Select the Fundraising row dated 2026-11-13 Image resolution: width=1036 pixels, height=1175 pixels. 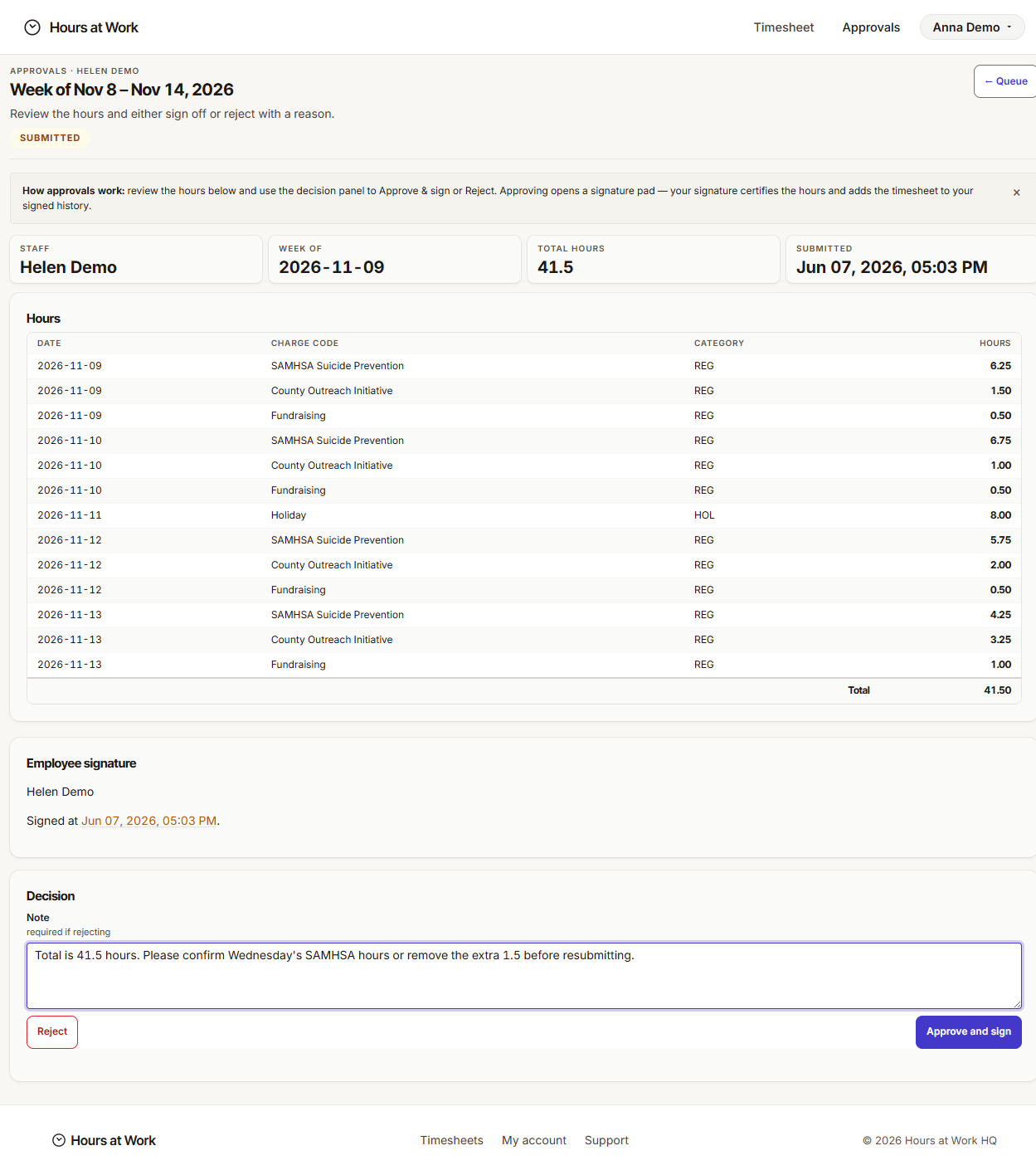524,665
